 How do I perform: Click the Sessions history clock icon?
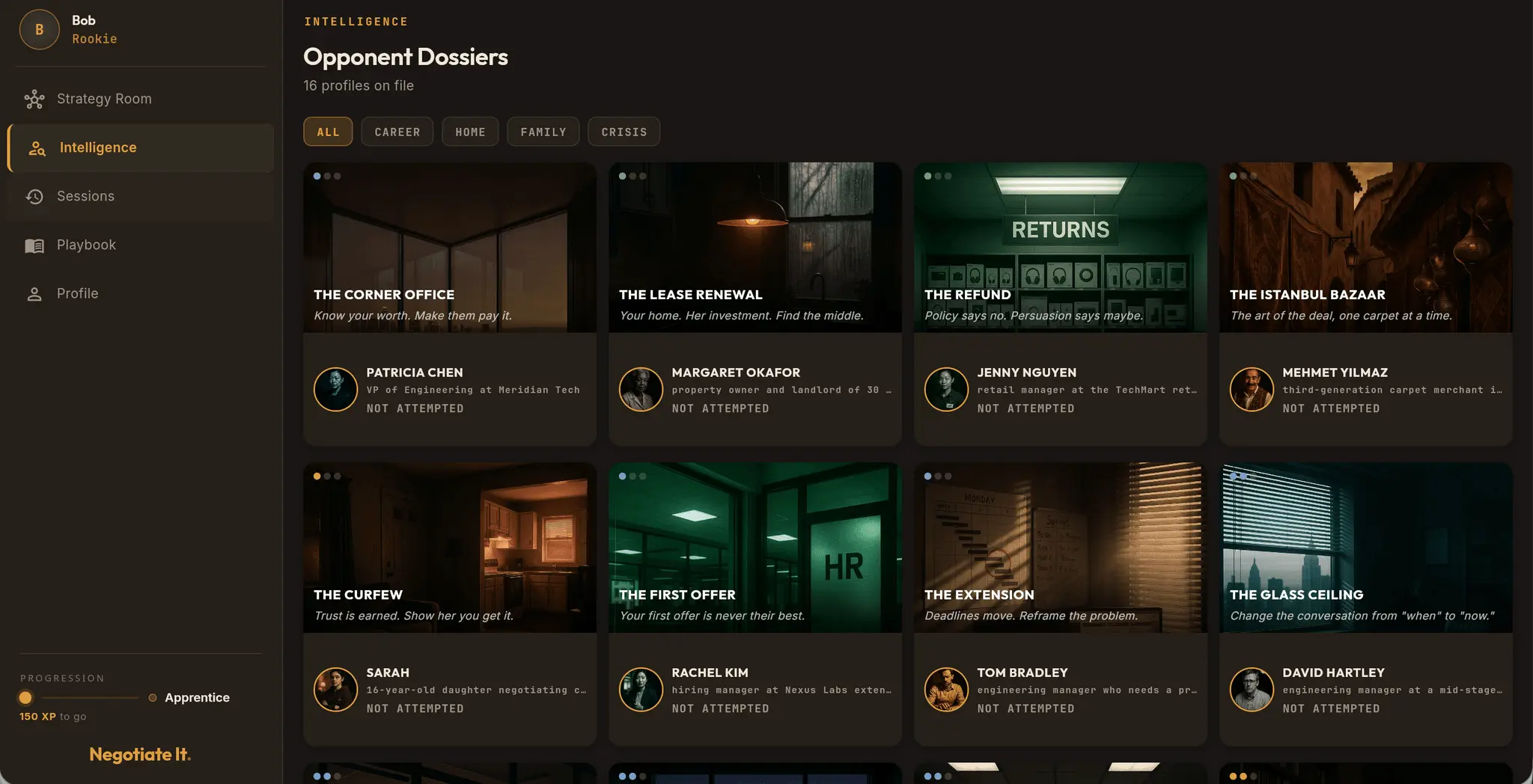(34, 197)
